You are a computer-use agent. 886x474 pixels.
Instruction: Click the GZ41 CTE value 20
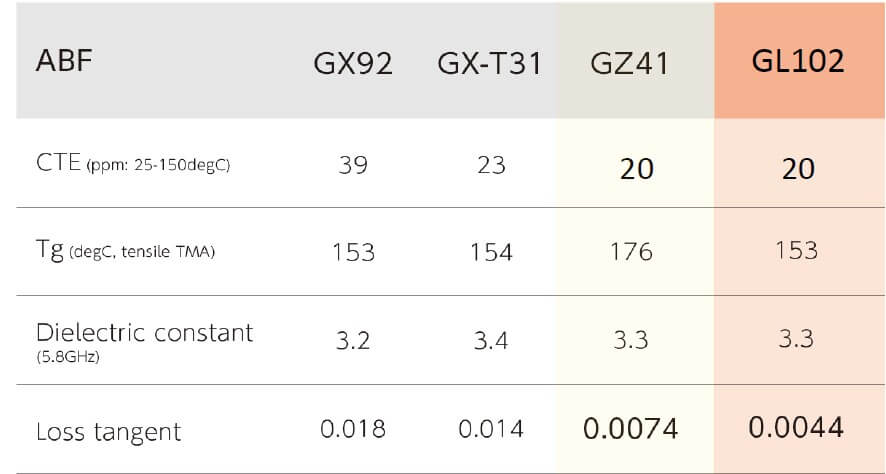[636, 168]
